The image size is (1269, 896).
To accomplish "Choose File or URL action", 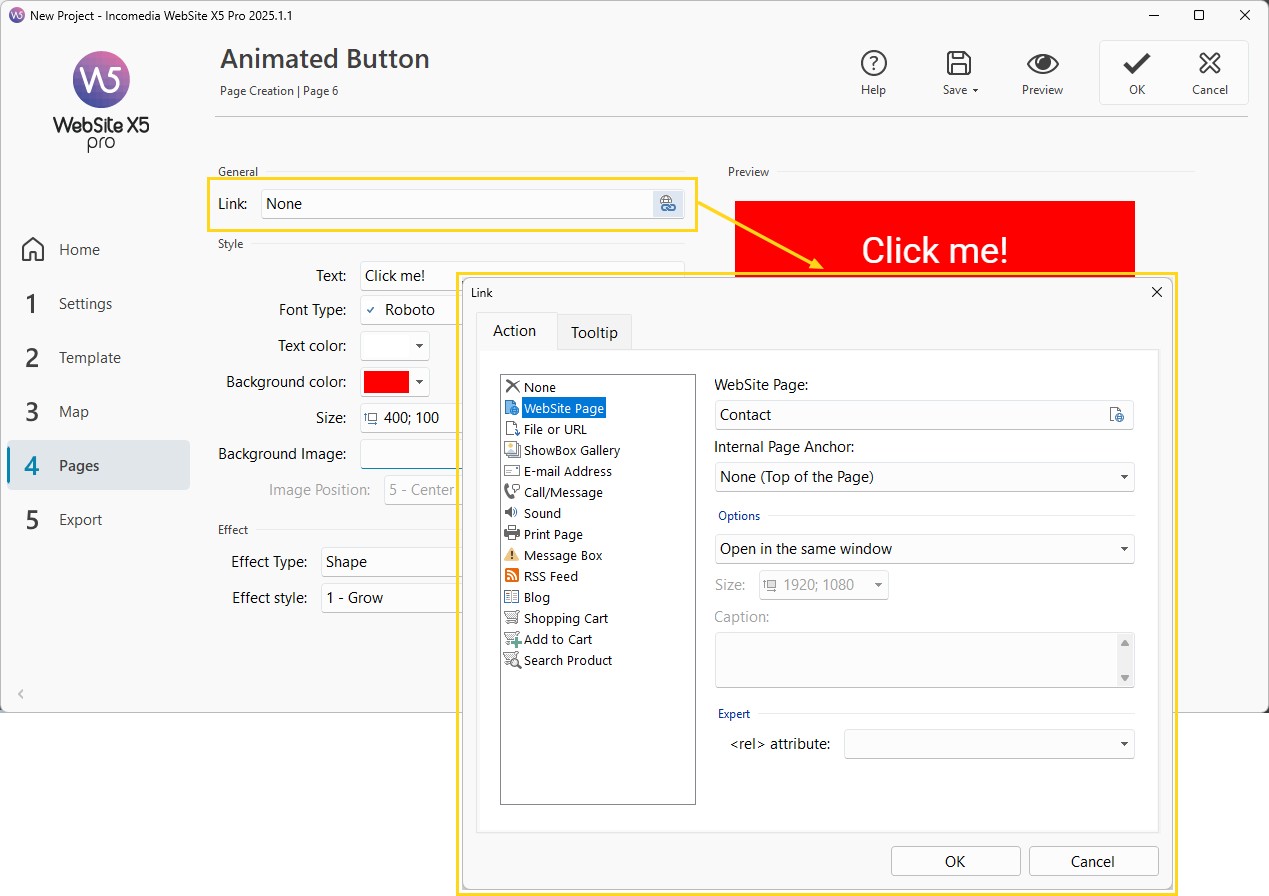I will click(x=546, y=429).
